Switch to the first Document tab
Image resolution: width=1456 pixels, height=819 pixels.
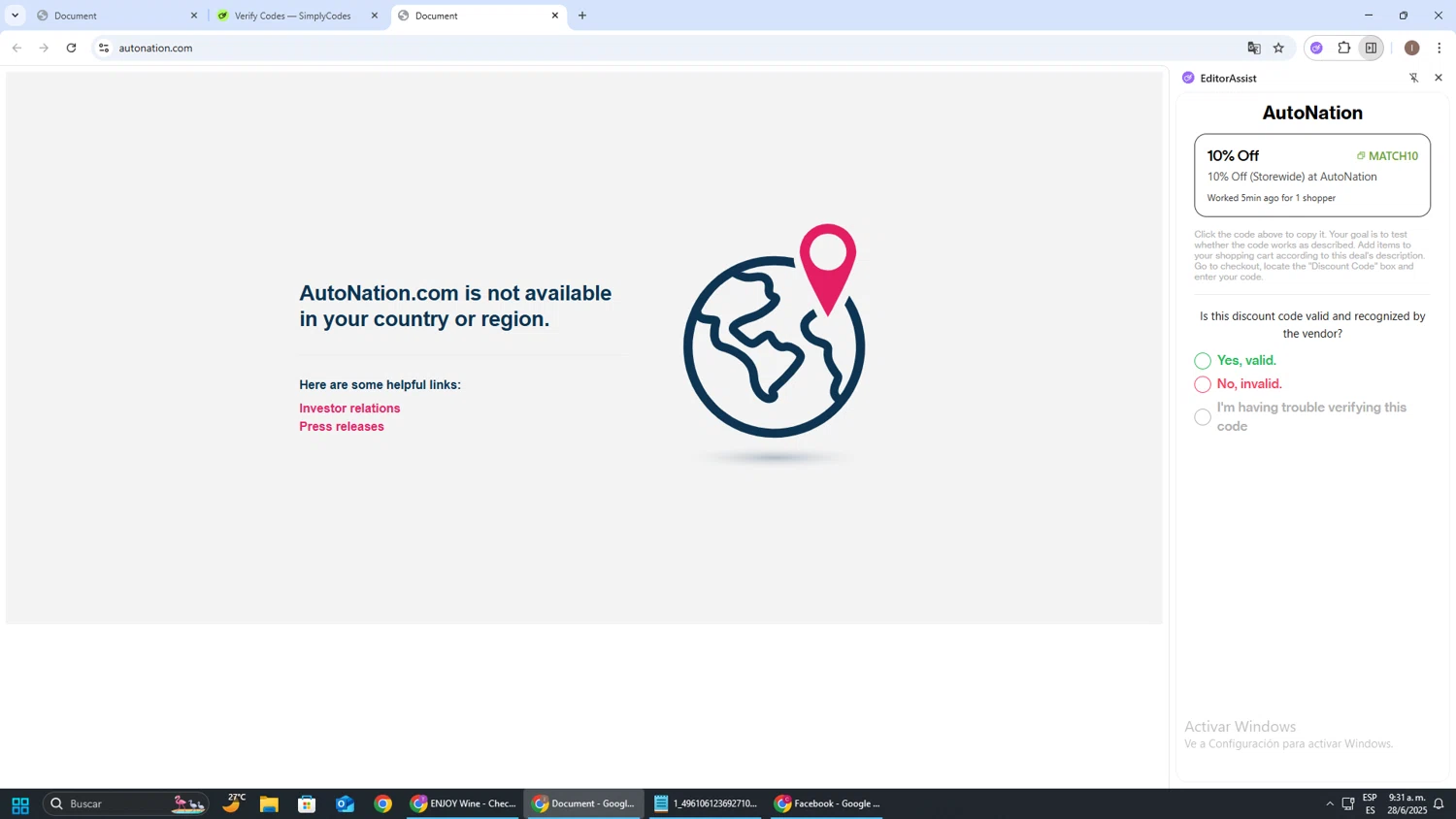pyautogui.click(x=116, y=16)
